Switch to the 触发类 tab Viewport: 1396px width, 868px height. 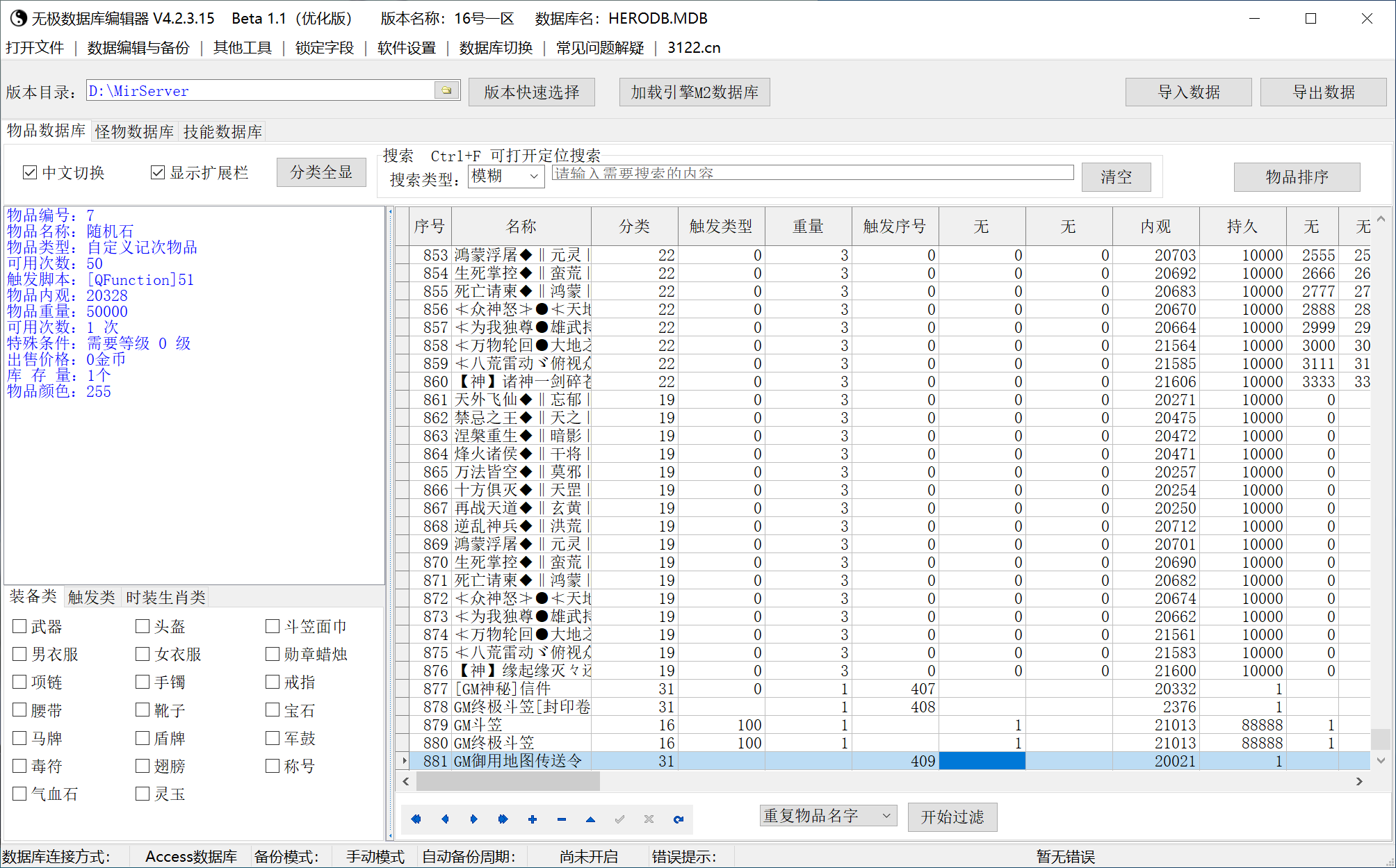click(x=91, y=597)
